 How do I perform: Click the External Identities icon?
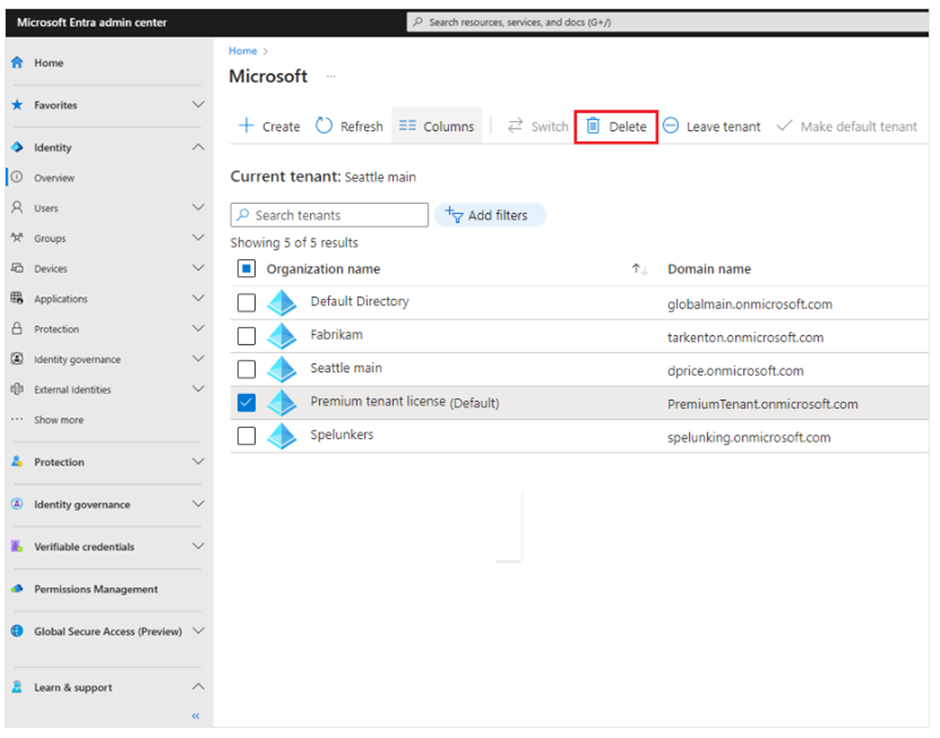point(17,389)
